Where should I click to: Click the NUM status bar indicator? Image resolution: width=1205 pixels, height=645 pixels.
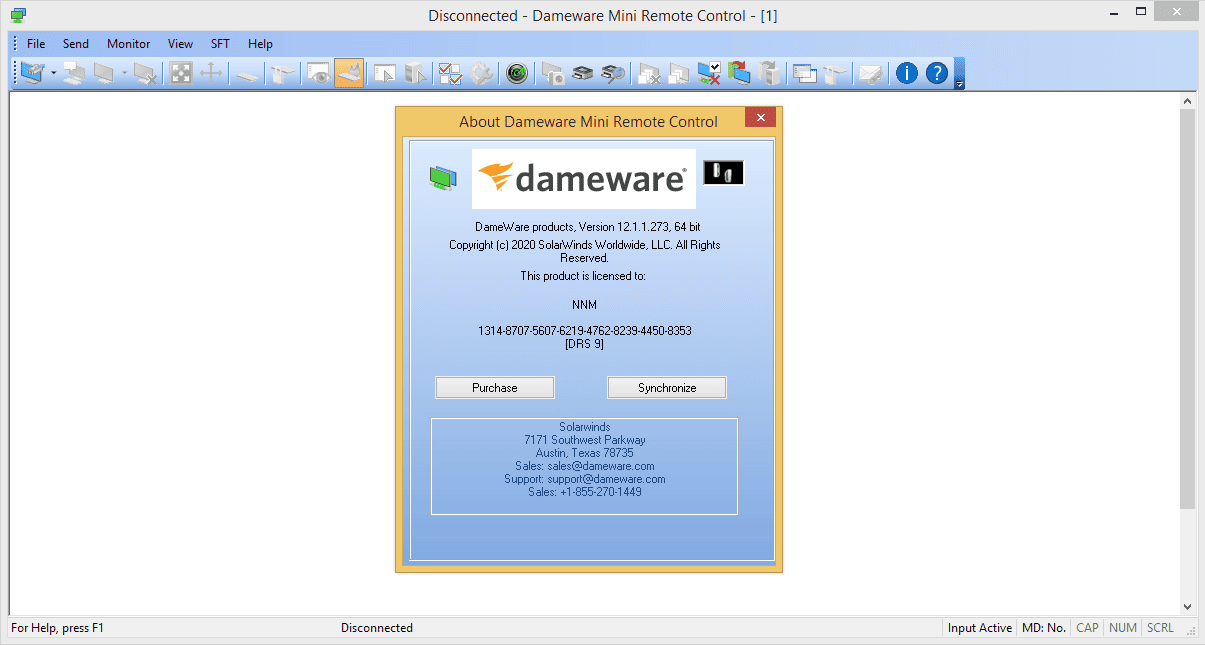tap(1123, 628)
